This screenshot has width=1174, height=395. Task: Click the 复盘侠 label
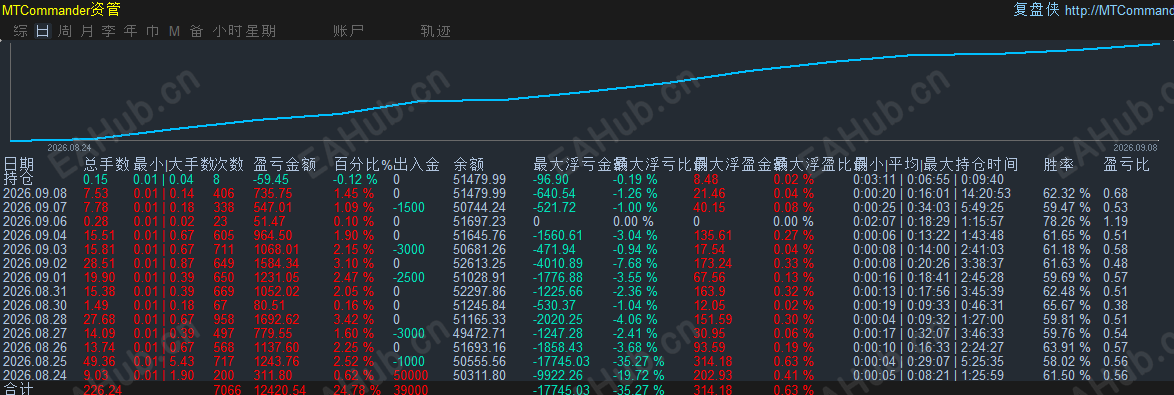coord(1036,9)
